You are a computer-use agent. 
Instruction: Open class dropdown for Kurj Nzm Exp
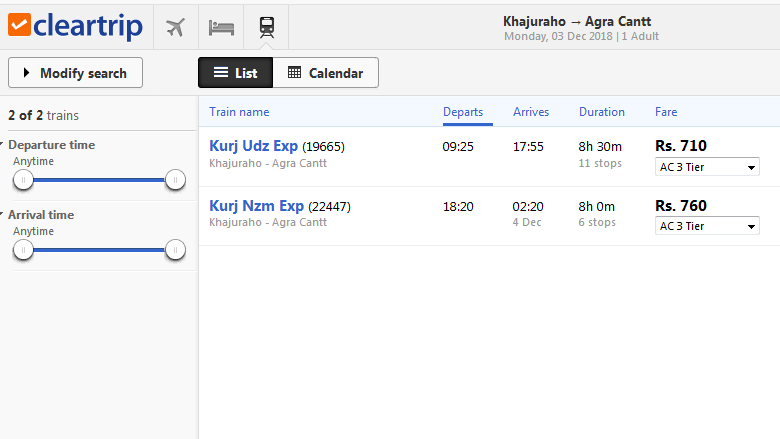point(707,226)
